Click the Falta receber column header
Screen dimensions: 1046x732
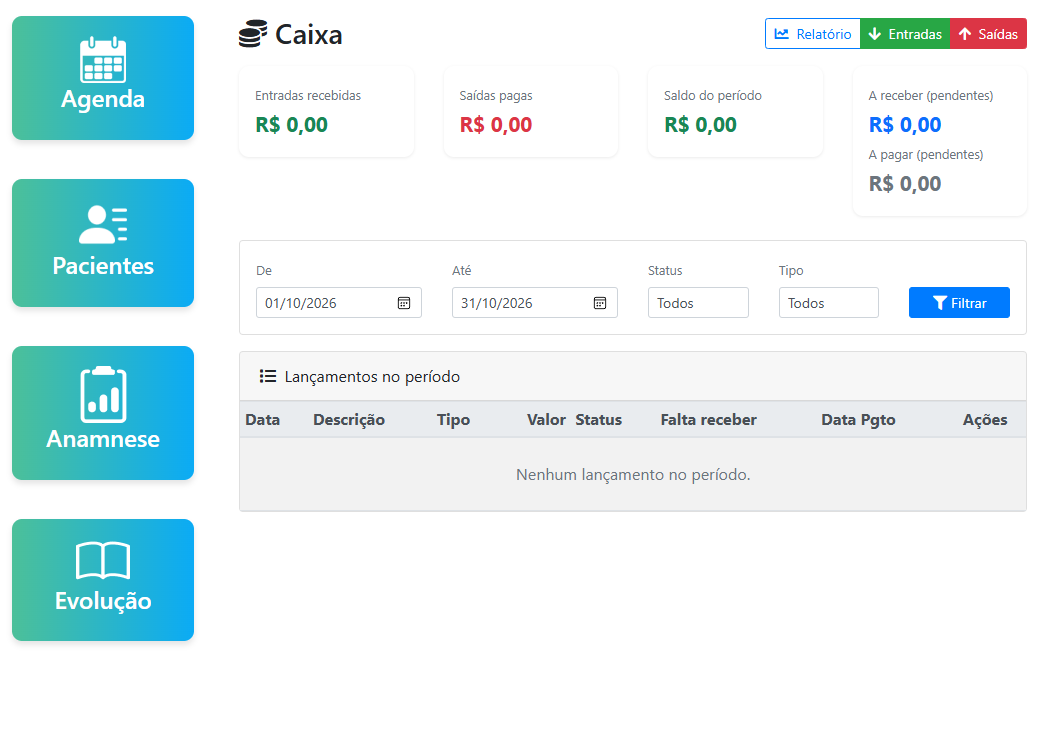coord(708,420)
